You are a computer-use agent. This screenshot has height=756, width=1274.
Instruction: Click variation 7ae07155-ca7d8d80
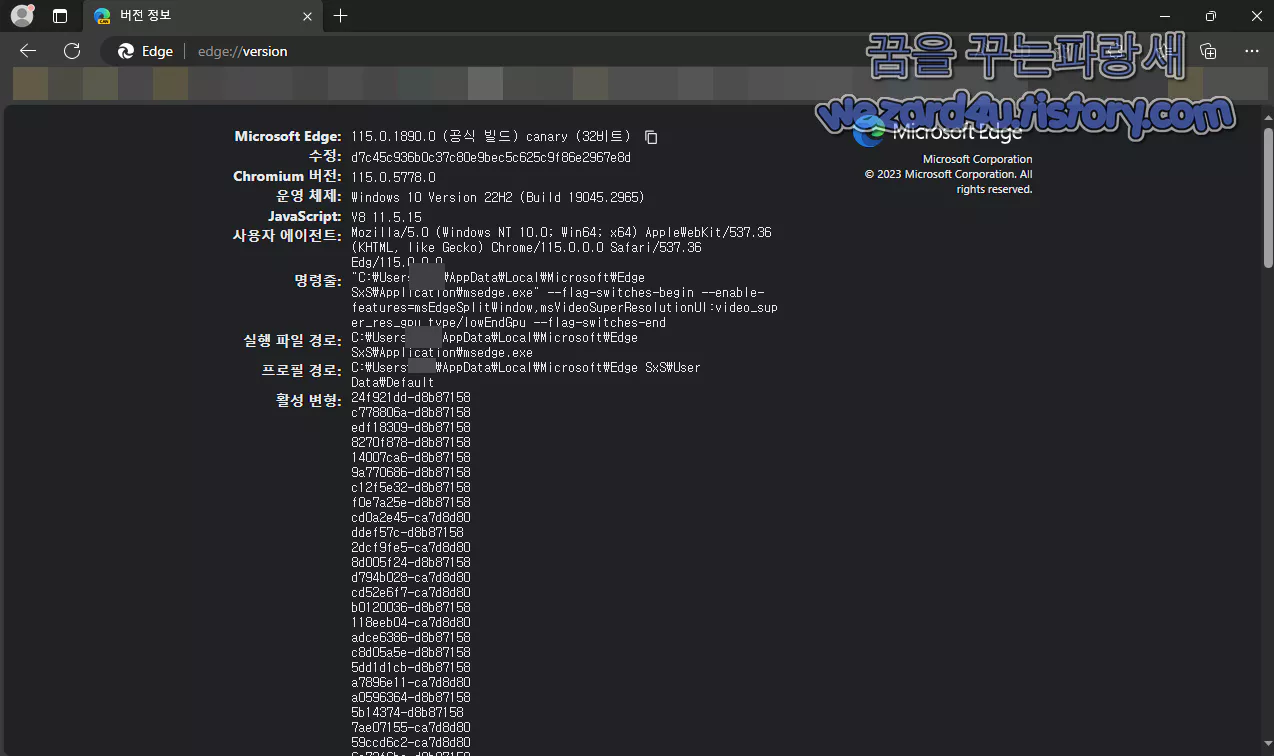pos(411,727)
